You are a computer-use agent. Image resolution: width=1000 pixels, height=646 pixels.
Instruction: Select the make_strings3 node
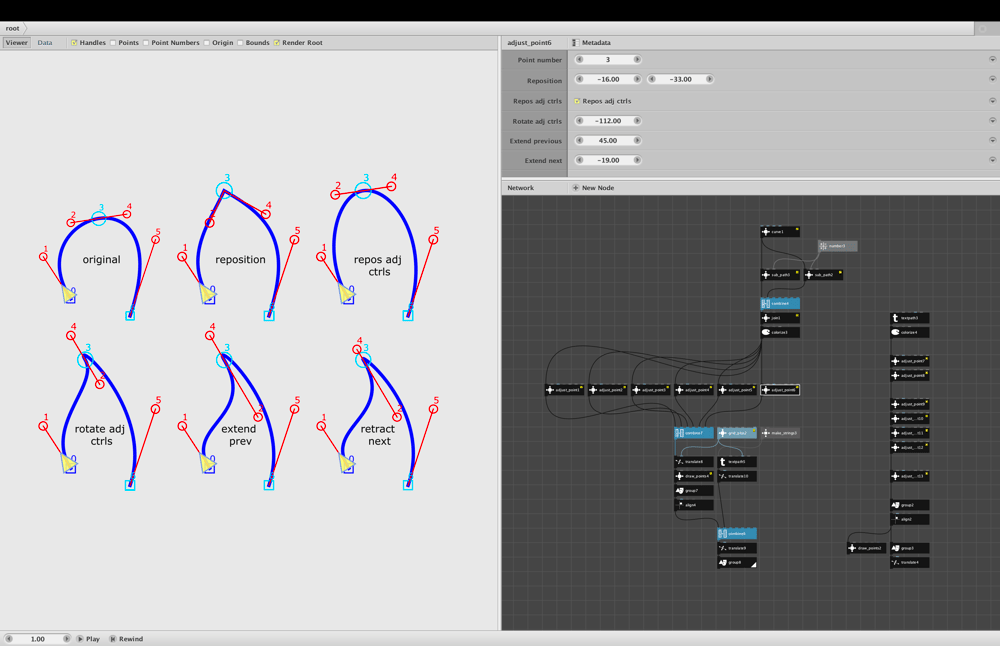coord(781,433)
